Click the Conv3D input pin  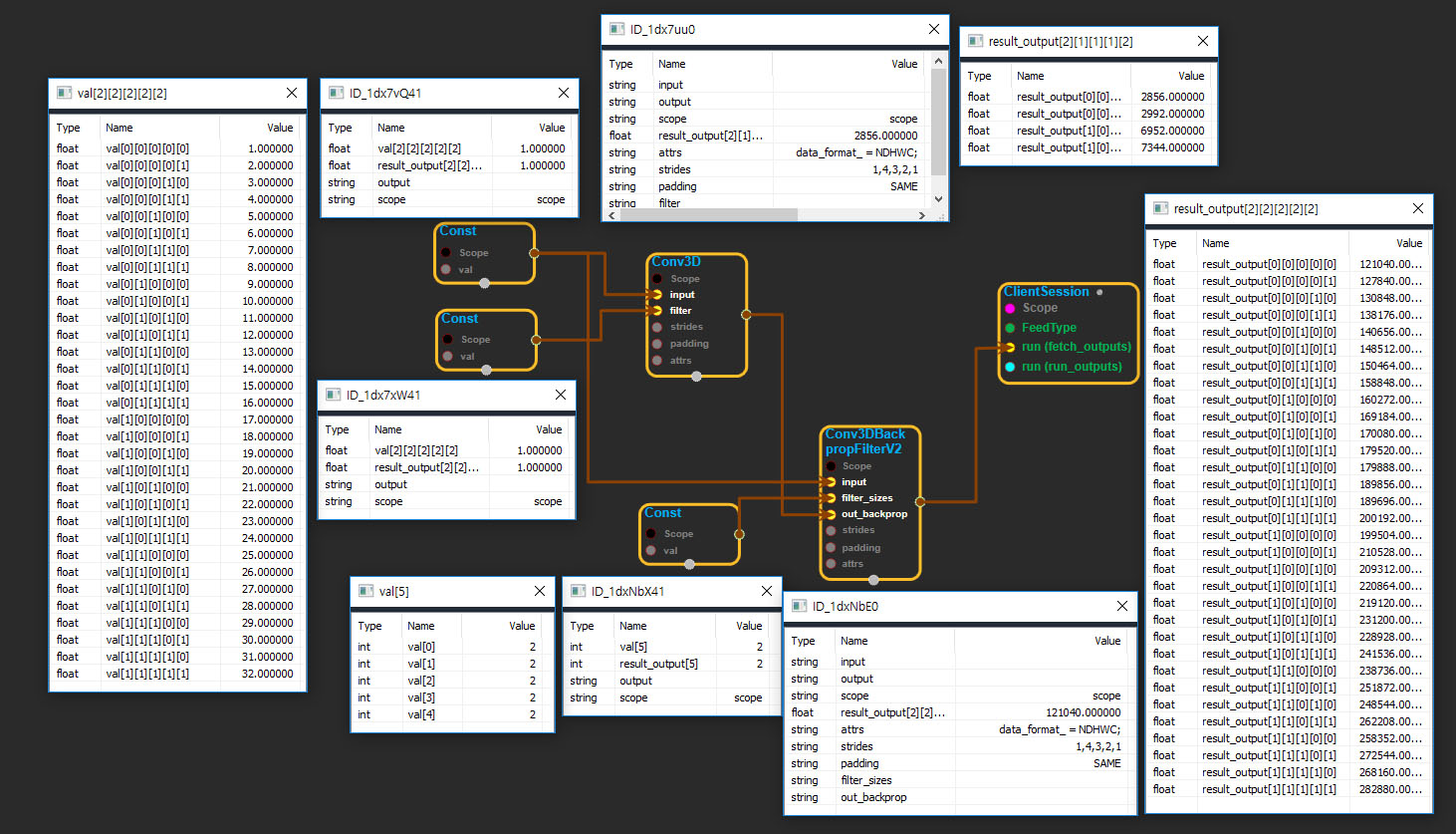[657, 295]
